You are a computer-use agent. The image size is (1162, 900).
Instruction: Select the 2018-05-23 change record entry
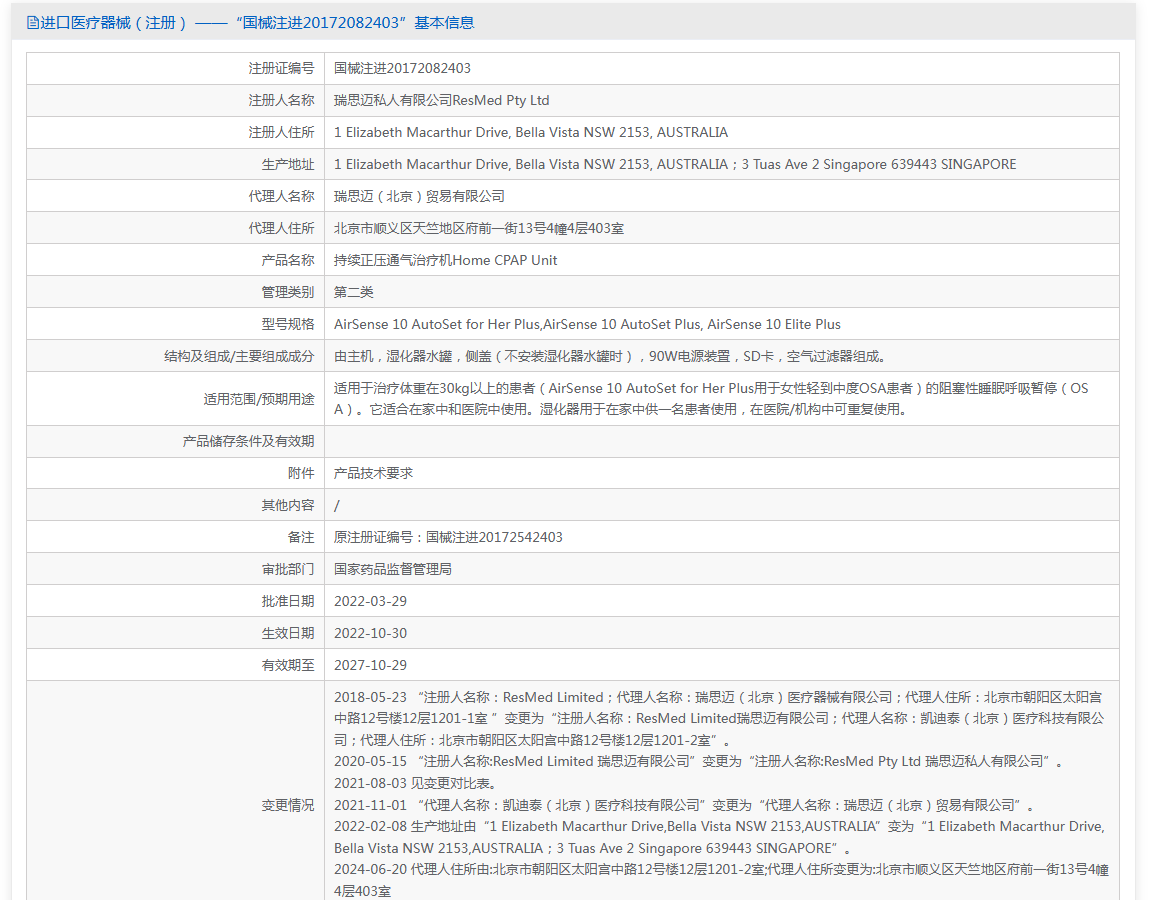719,718
